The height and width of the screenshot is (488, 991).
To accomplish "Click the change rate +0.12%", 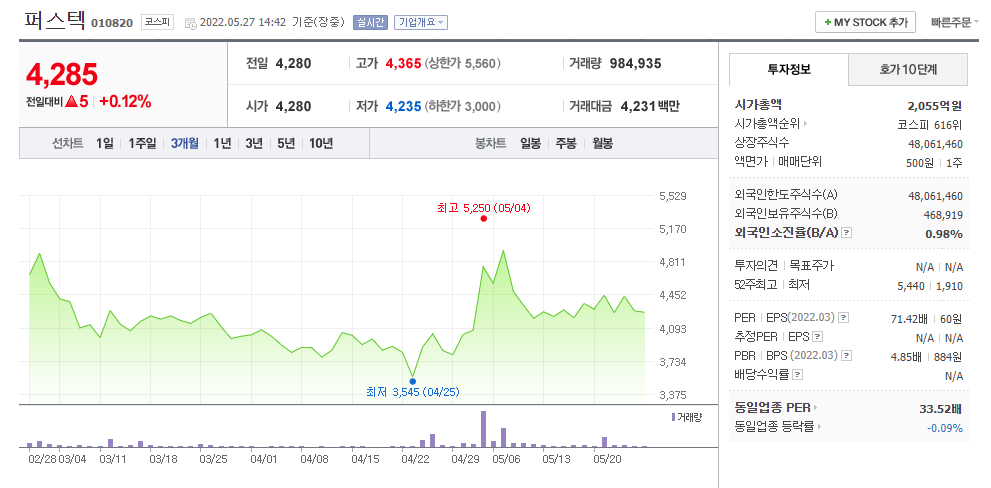I will coord(125,101).
